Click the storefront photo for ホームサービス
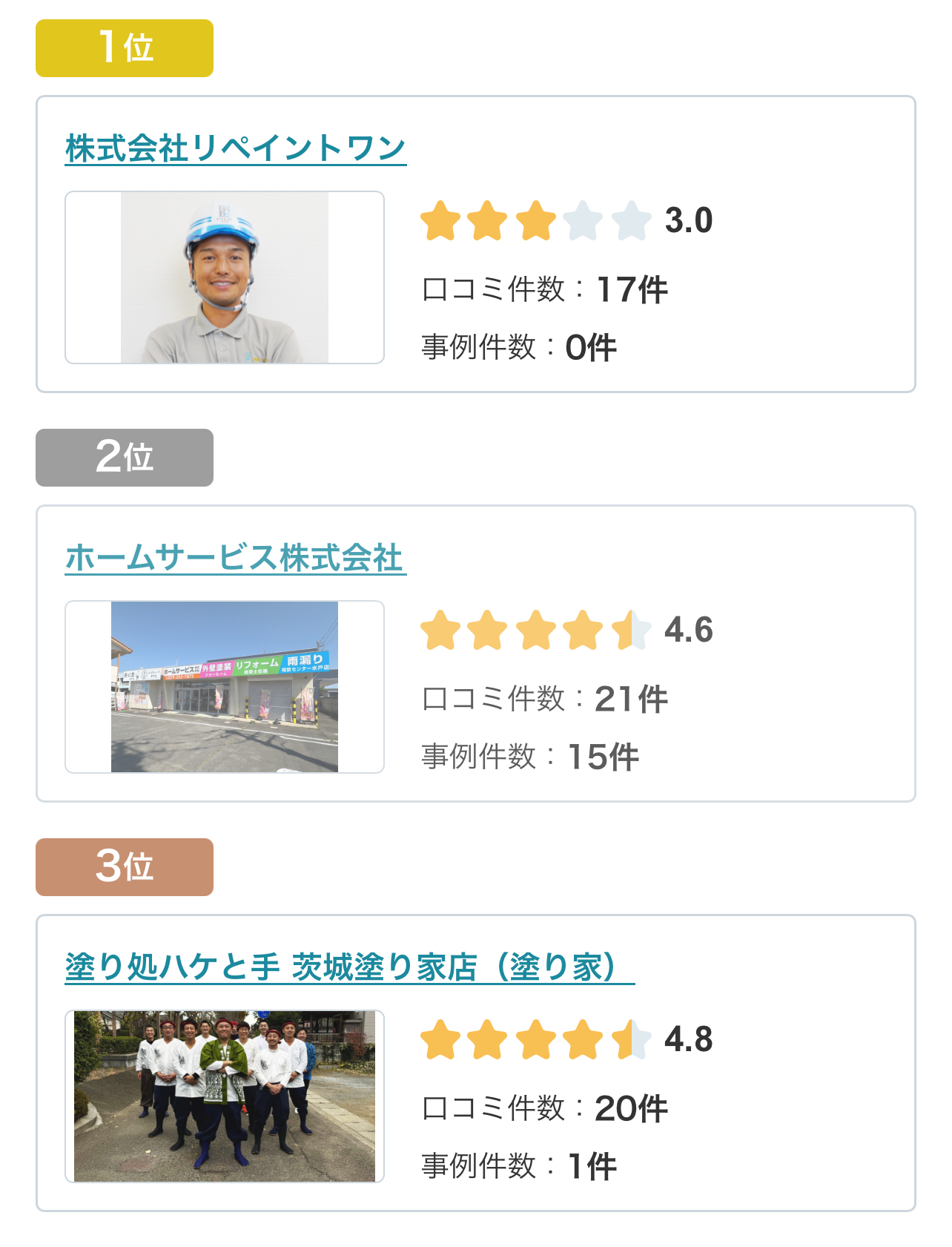Image resolution: width=952 pixels, height=1247 pixels. [x=225, y=687]
